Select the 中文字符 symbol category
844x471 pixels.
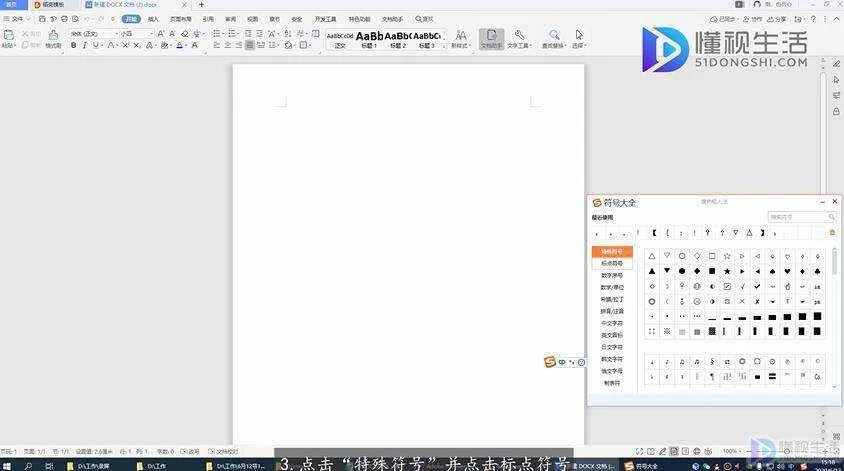(611, 323)
